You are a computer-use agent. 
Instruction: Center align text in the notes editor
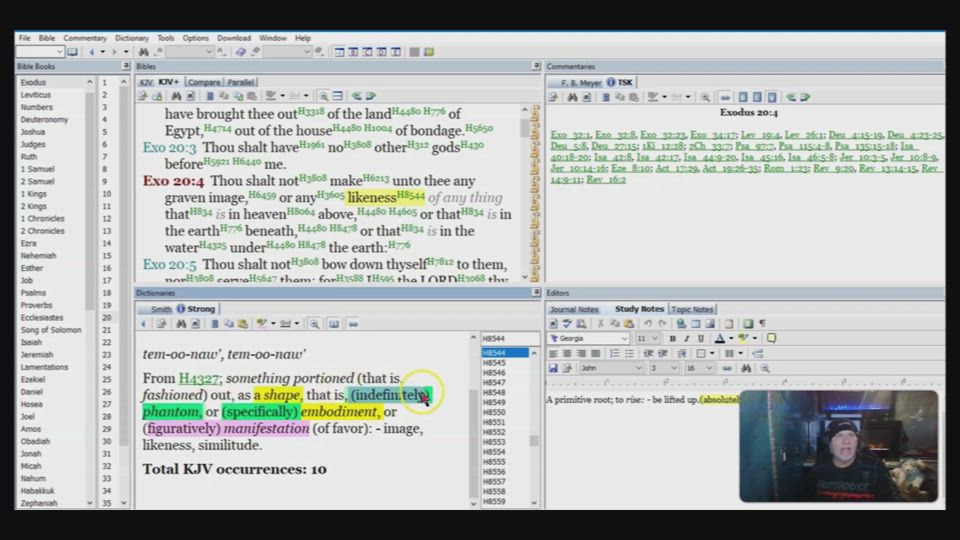[566, 353]
